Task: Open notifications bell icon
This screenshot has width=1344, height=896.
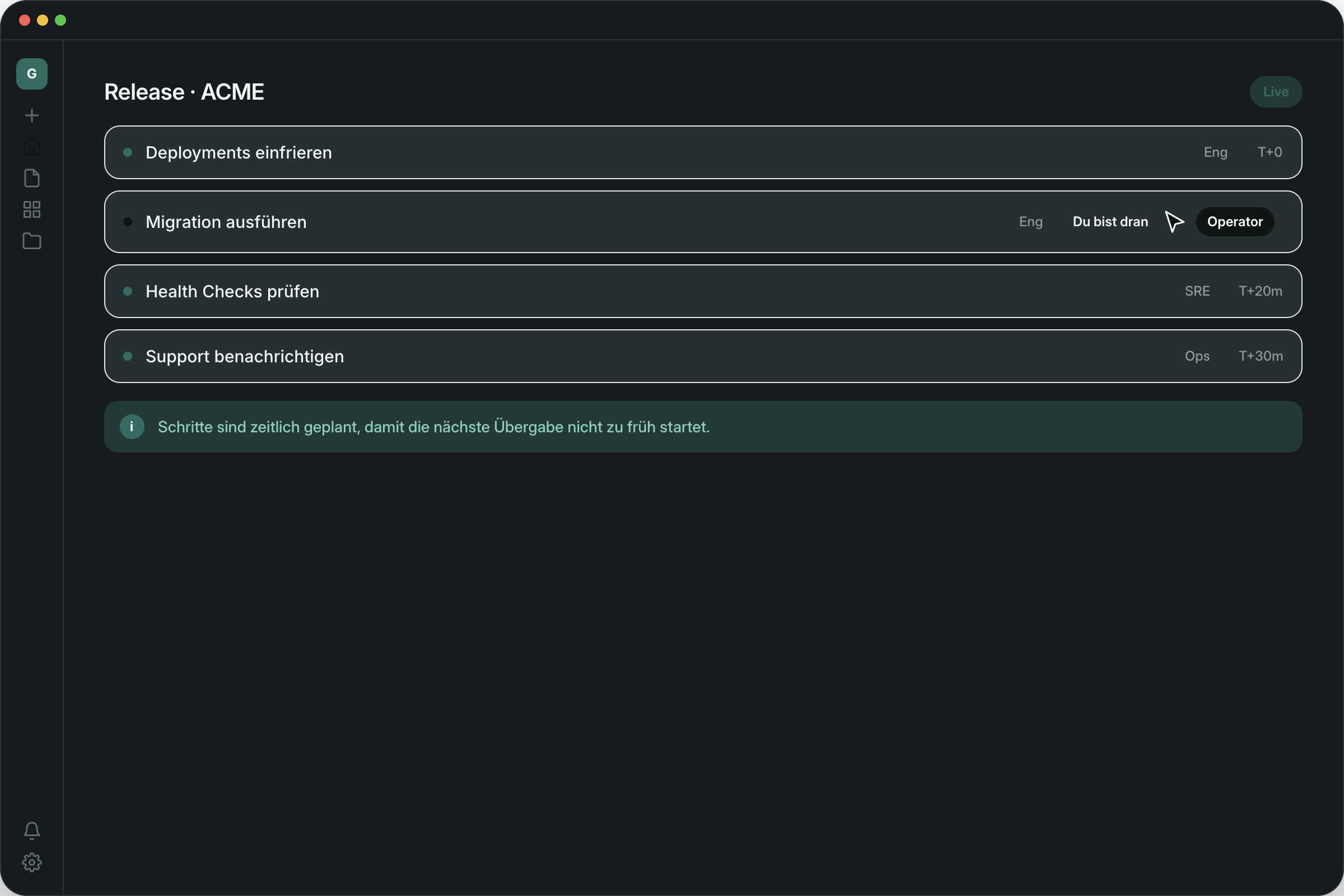Action: [32, 831]
